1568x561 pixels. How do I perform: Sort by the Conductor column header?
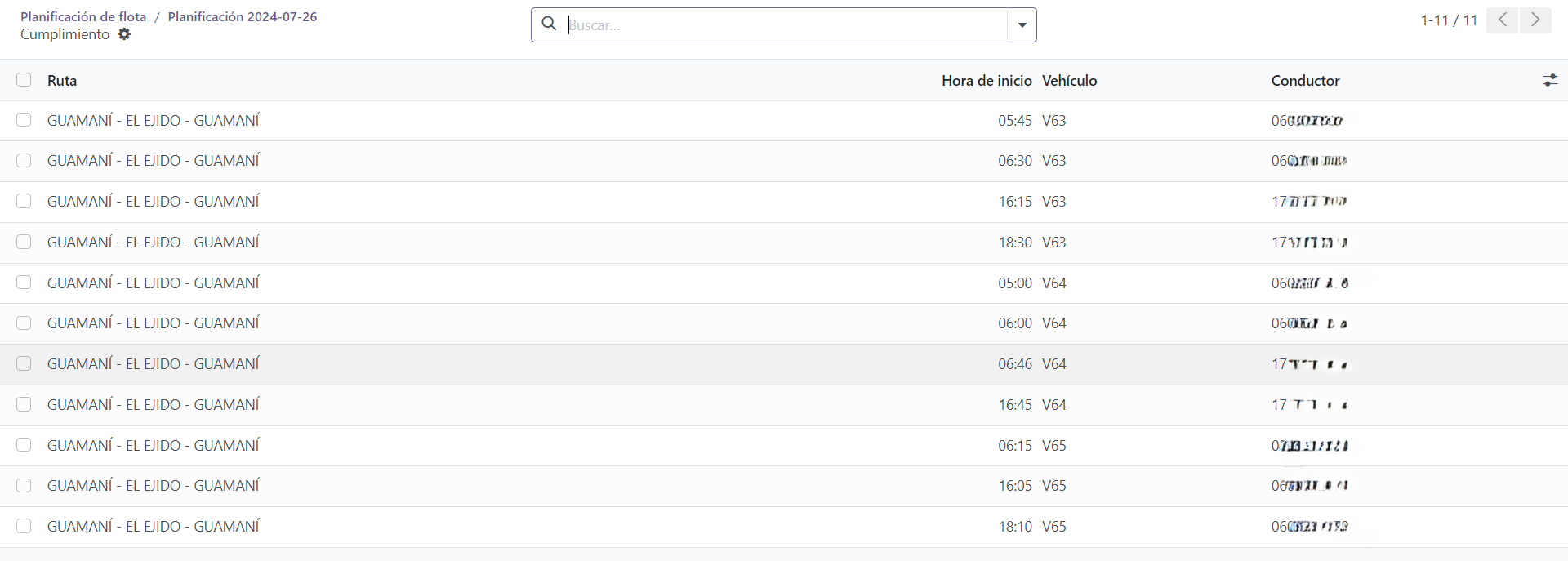coord(1305,80)
